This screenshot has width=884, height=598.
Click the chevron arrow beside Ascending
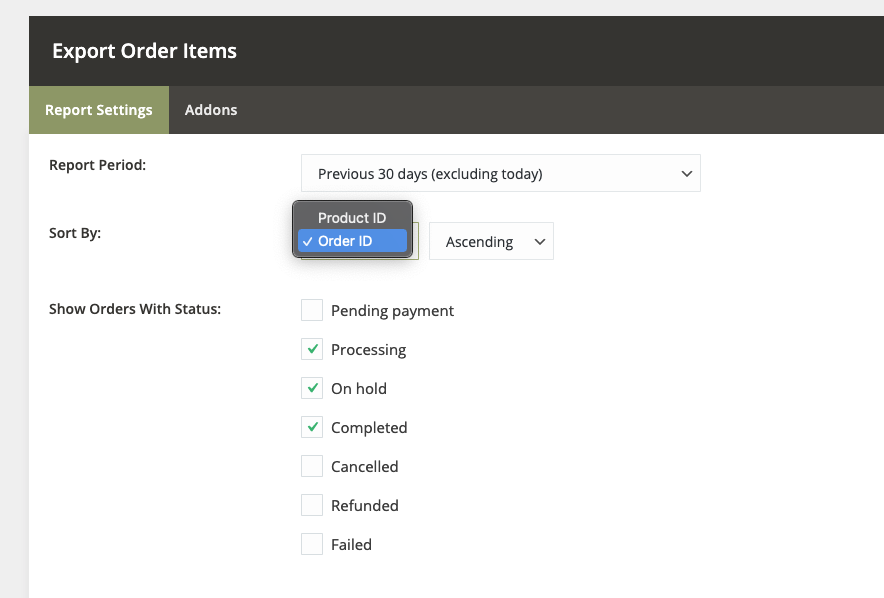point(540,242)
